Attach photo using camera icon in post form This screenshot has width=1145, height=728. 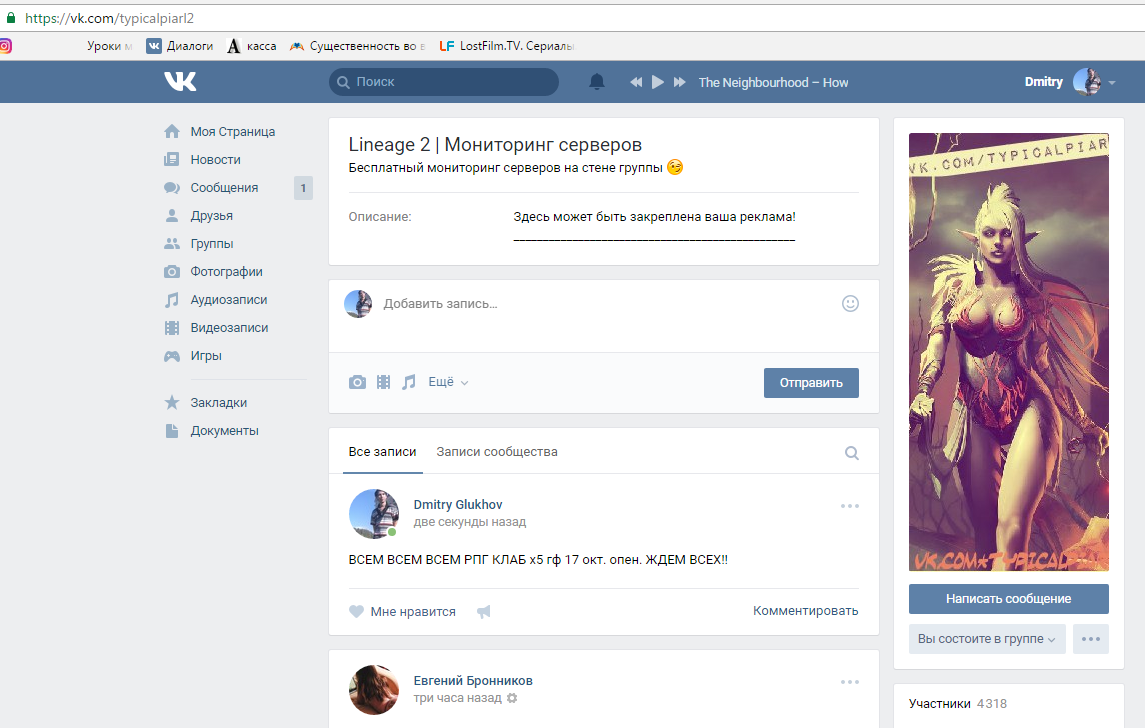357,382
